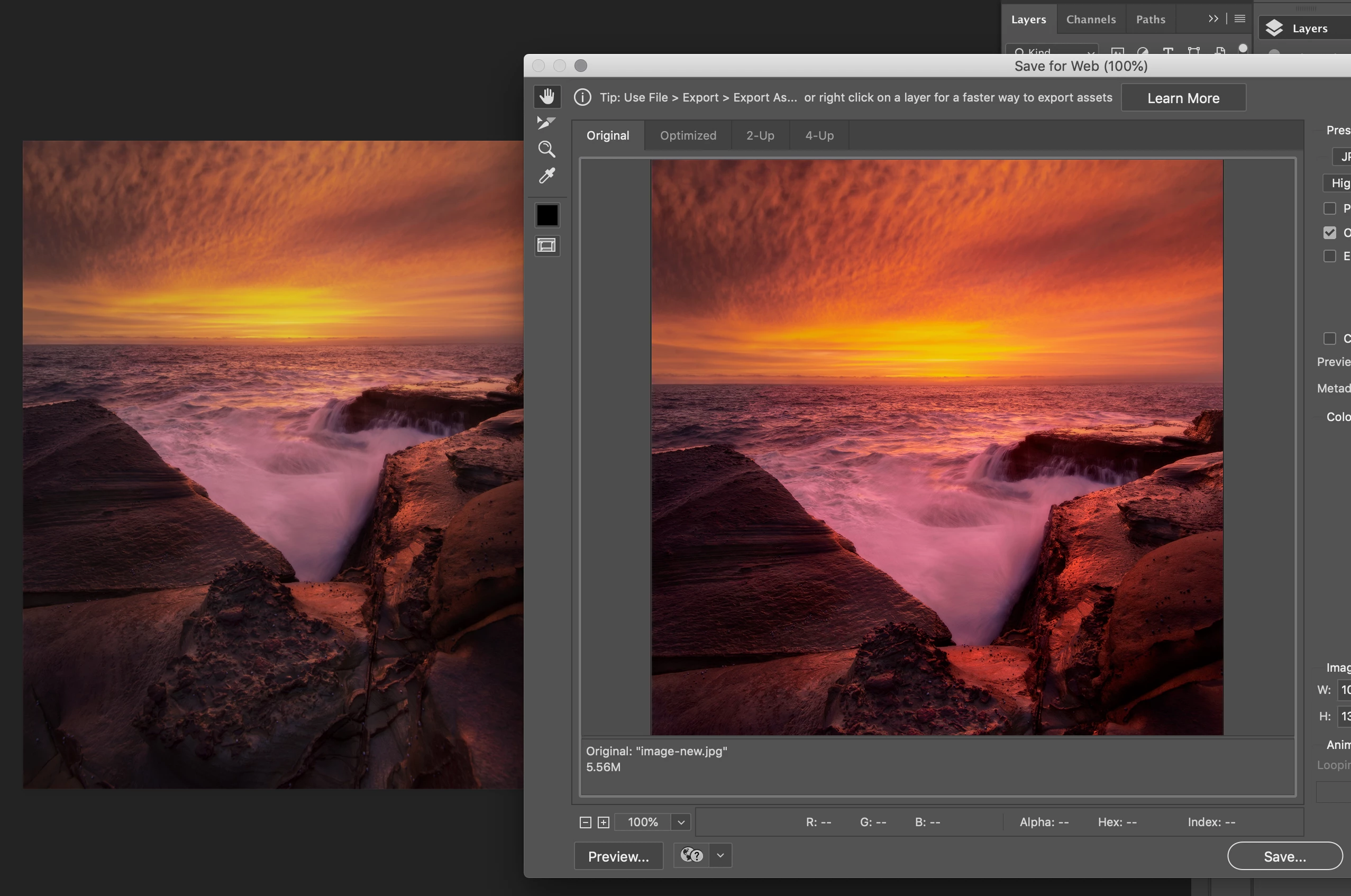This screenshot has width=1351, height=896.
Task: Click the black eyedropper color swatch
Action: (x=546, y=215)
